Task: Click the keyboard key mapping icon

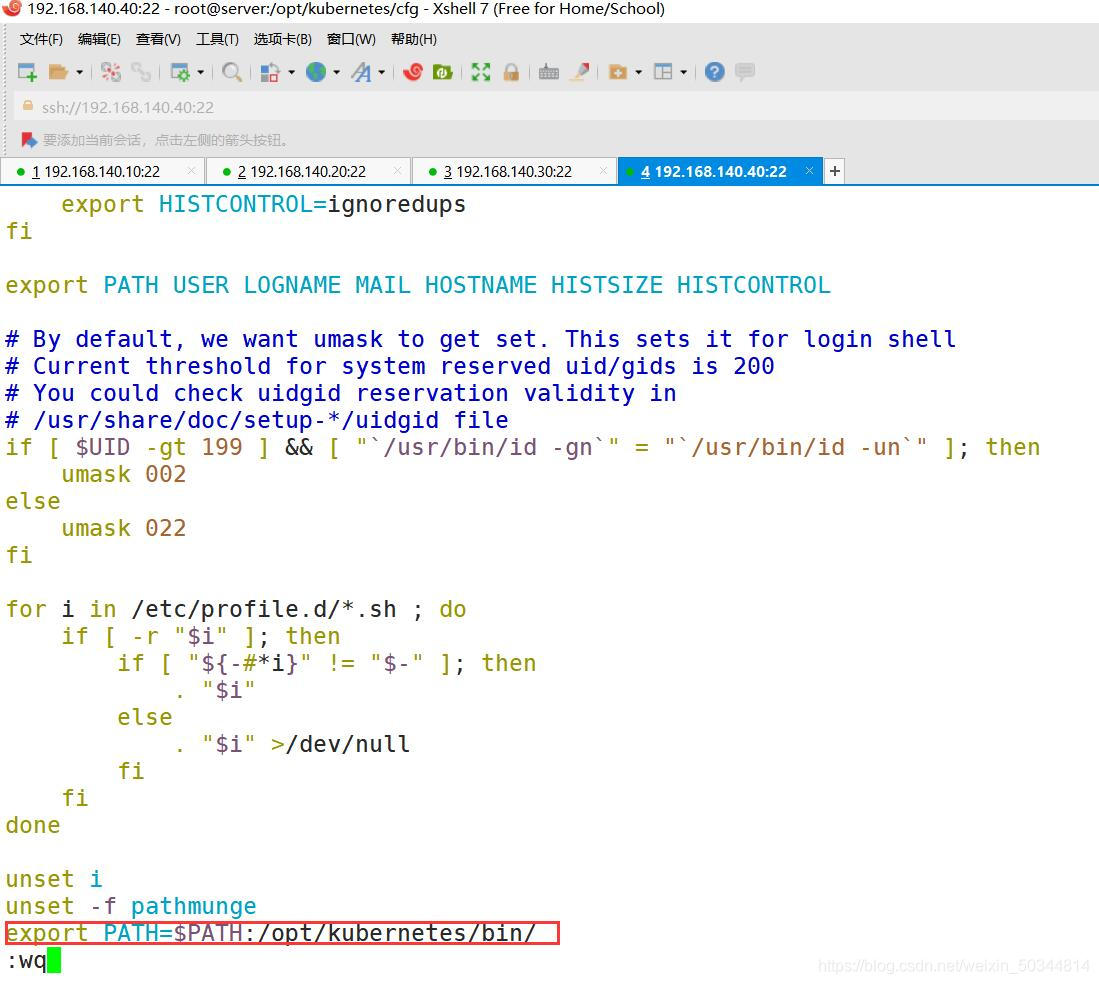Action: 549,71
